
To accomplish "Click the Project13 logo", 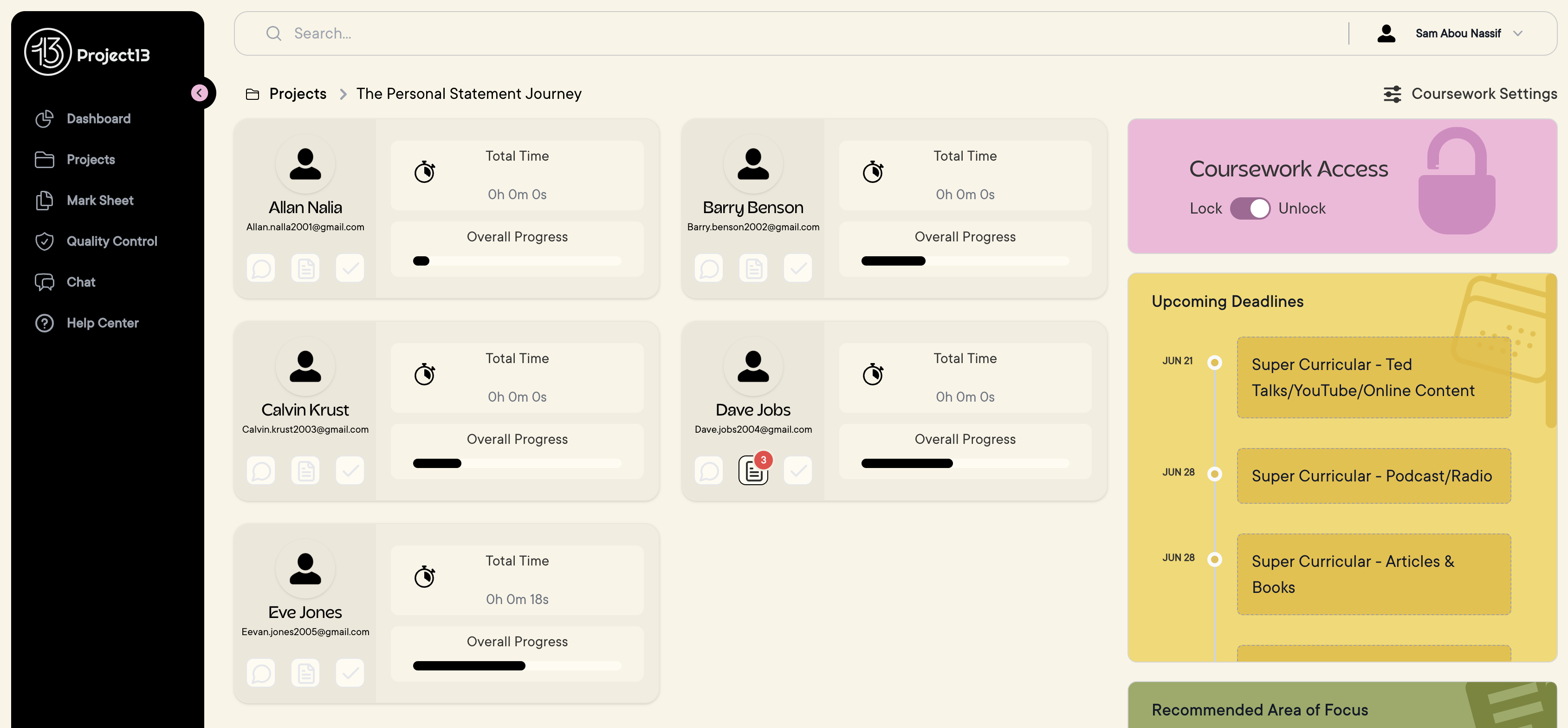I will (x=87, y=52).
